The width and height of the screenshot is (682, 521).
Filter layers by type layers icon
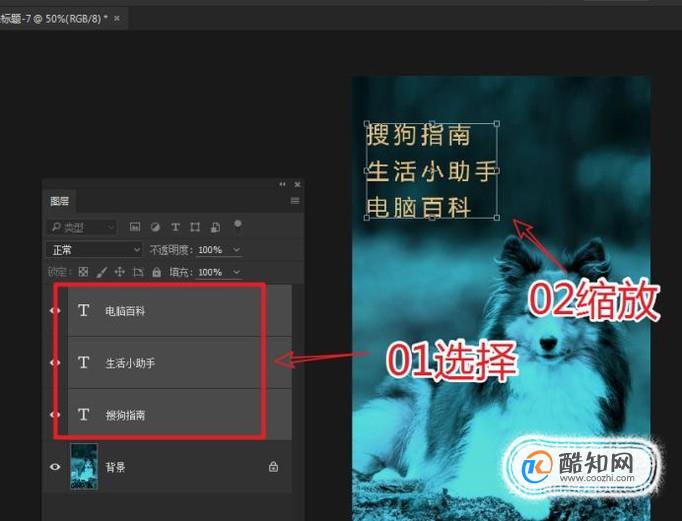click(x=175, y=227)
